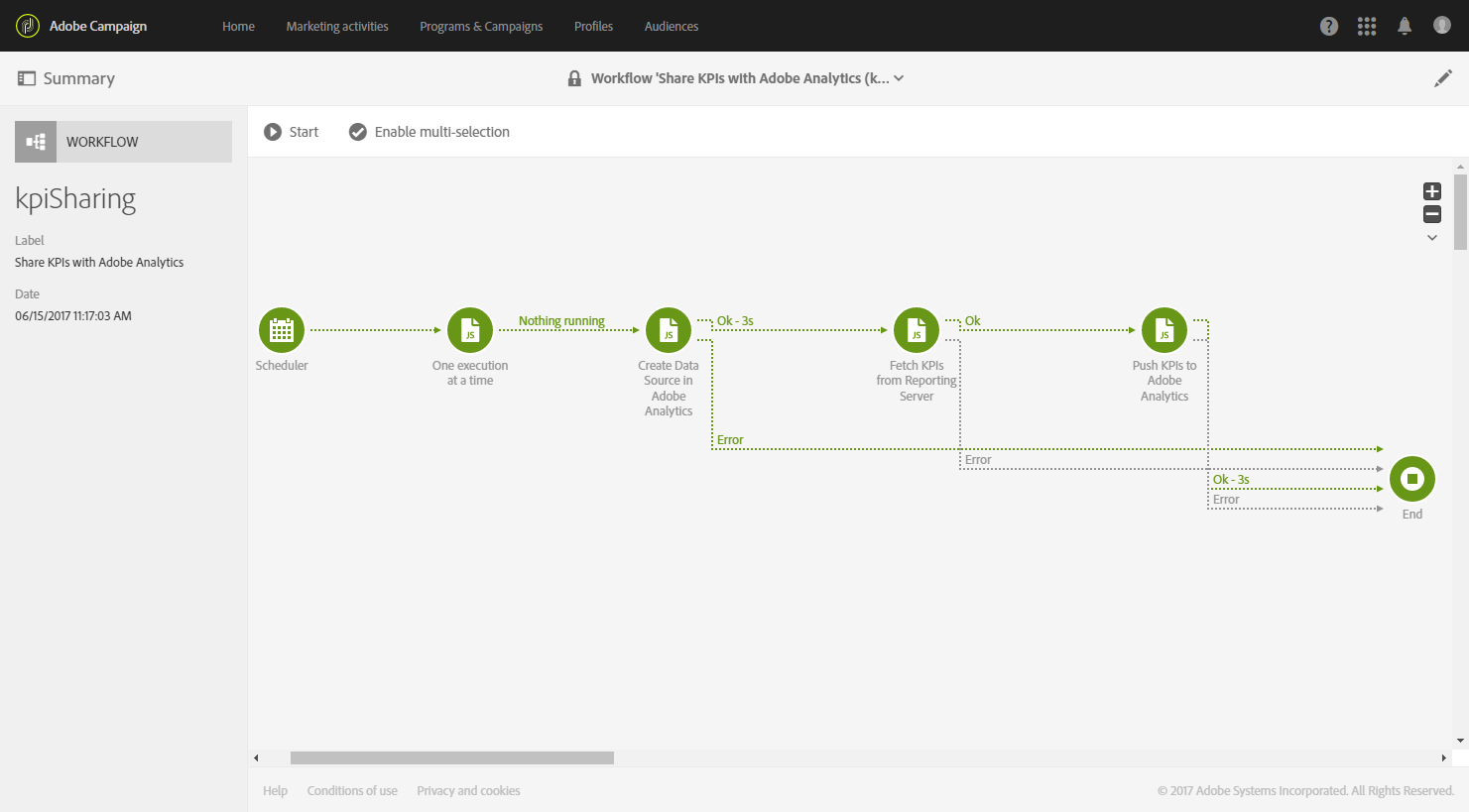Viewport: 1469px width, 812px height.
Task: Click the 'kpiSharing' workflow ID text
Action: tap(75, 199)
